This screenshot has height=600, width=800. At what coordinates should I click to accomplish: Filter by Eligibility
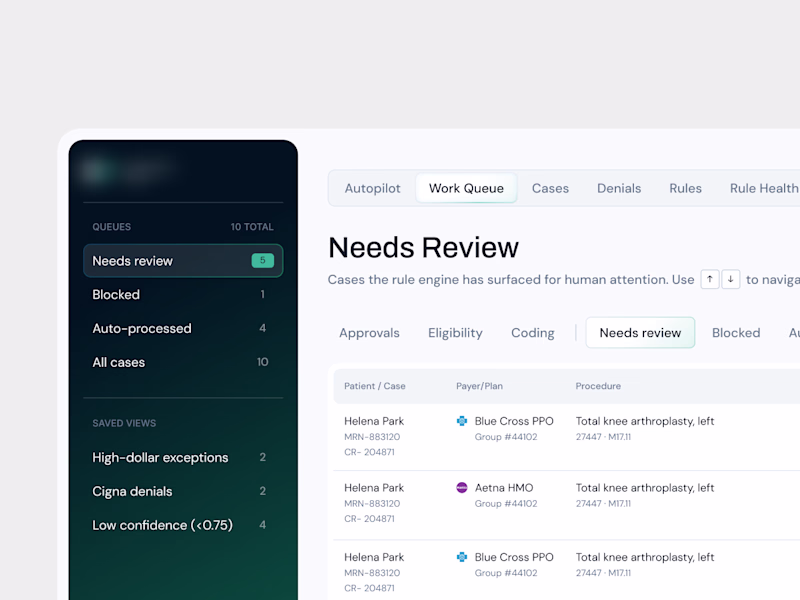(455, 333)
